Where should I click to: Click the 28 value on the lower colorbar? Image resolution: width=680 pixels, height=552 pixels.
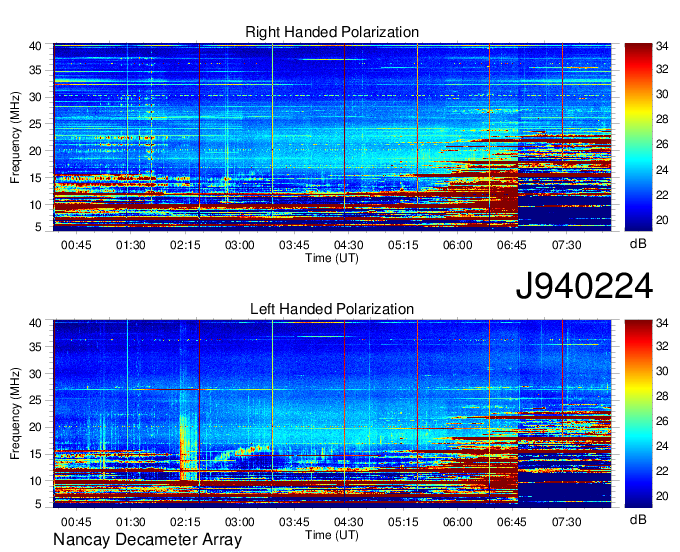coord(662,396)
